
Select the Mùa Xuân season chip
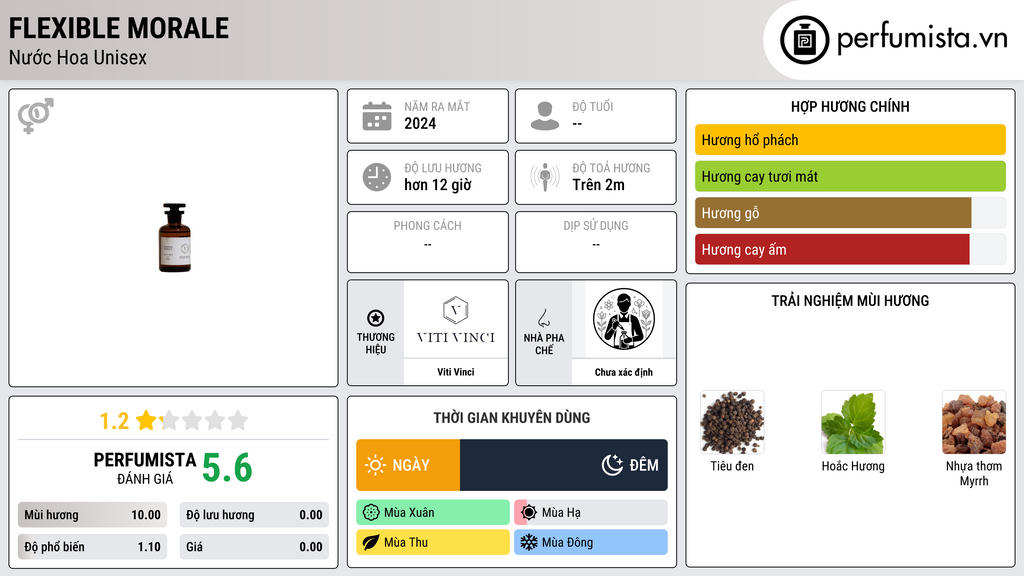coord(433,513)
